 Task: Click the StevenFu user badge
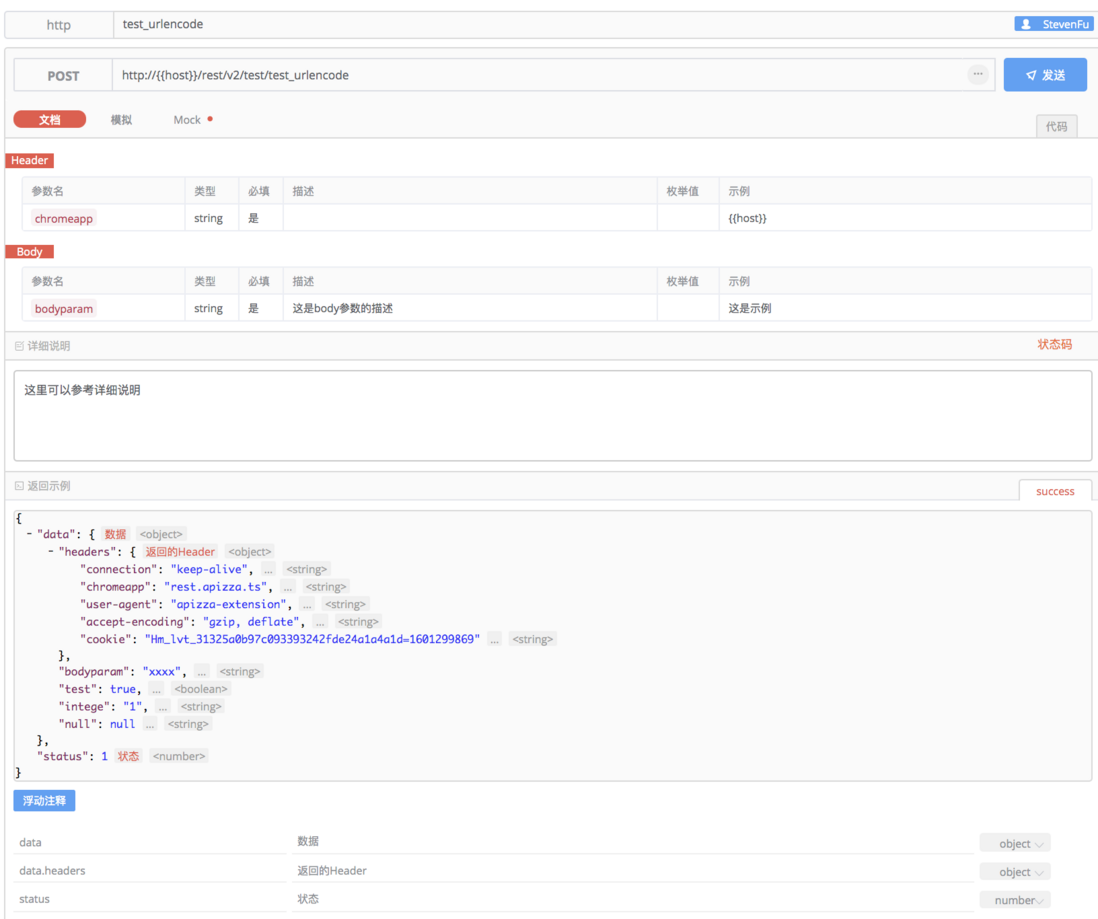(1054, 24)
